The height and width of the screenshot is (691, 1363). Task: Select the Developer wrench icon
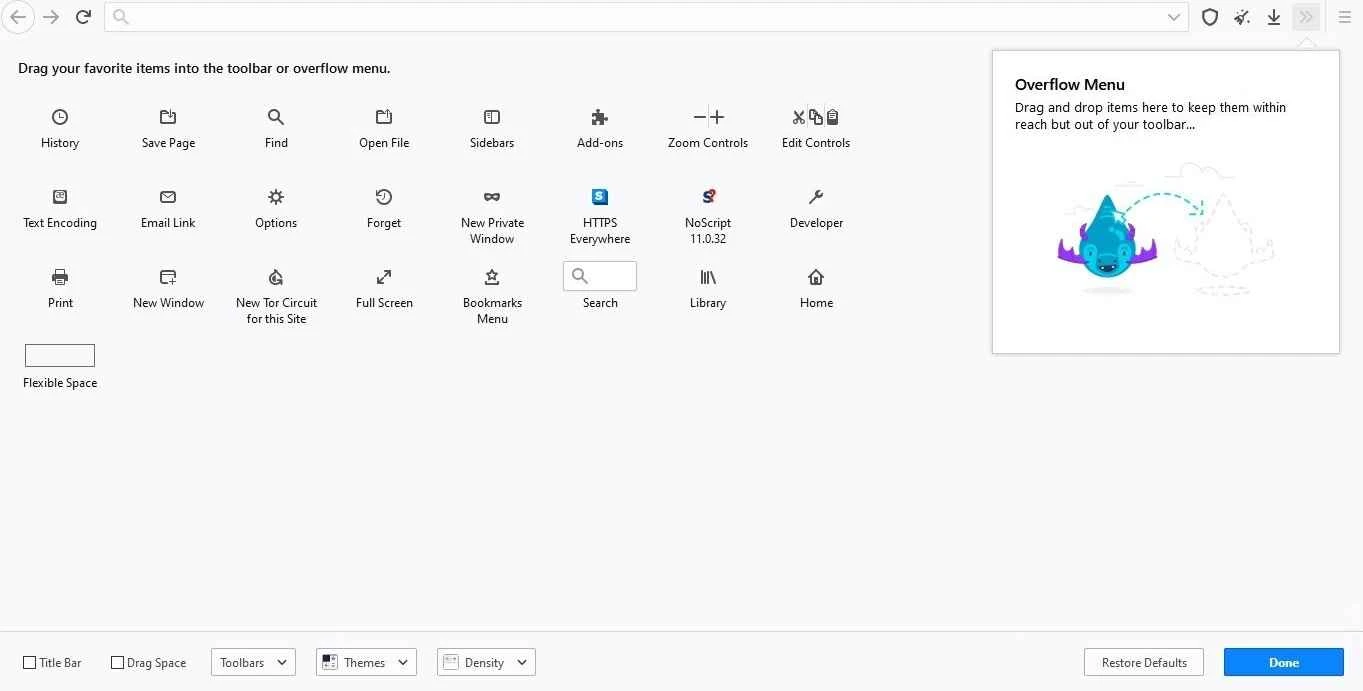816,197
